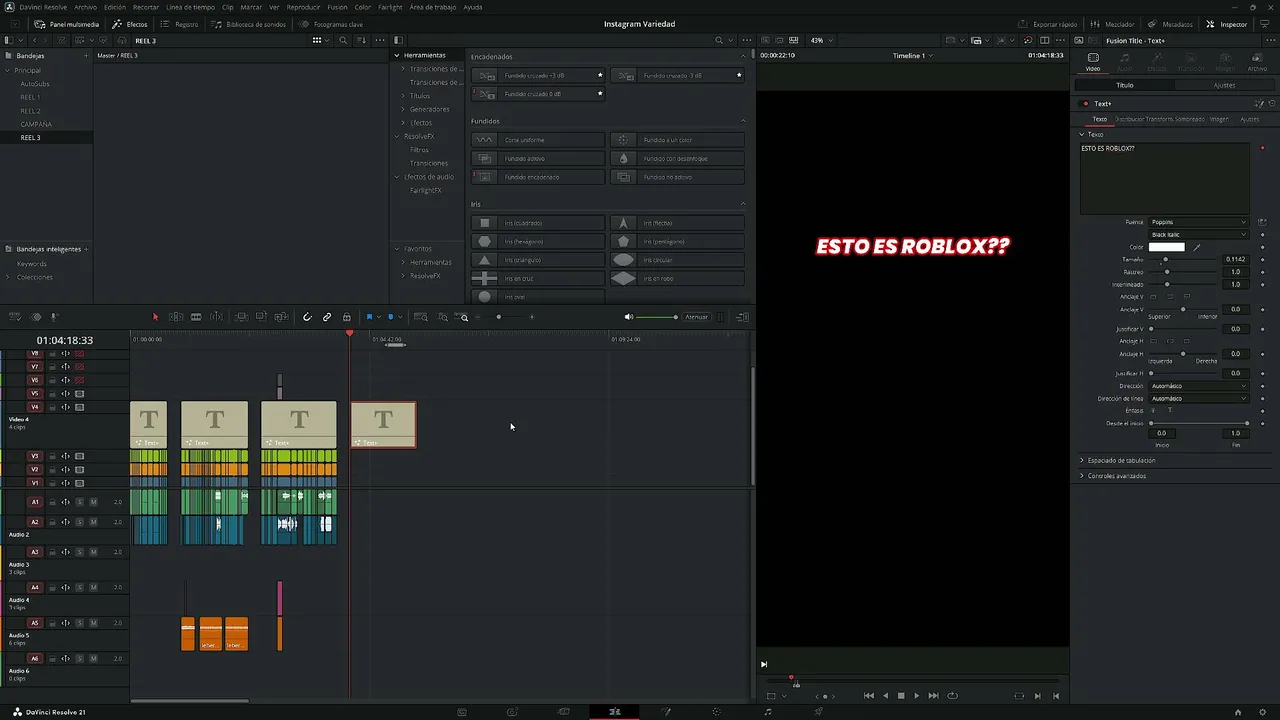The image size is (1280, 720).
Task: Select Fundido cruzado 0 dB transition
Action: 539,94
